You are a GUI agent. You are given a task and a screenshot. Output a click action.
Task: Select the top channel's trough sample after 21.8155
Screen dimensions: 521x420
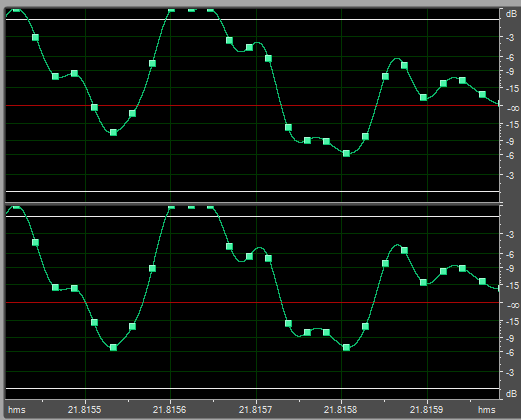(113, 133)
